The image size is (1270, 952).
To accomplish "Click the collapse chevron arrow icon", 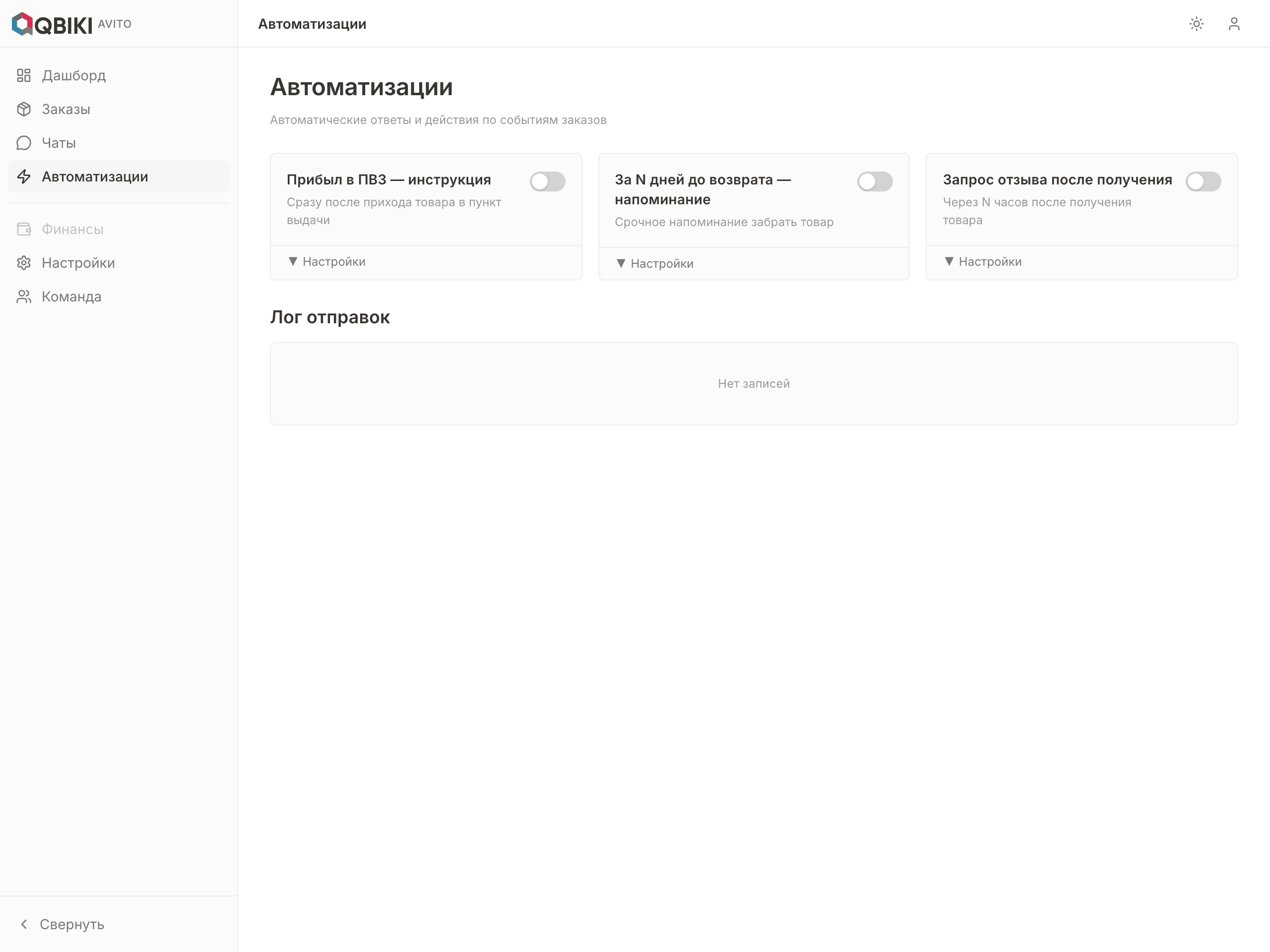I will (23, 924).
